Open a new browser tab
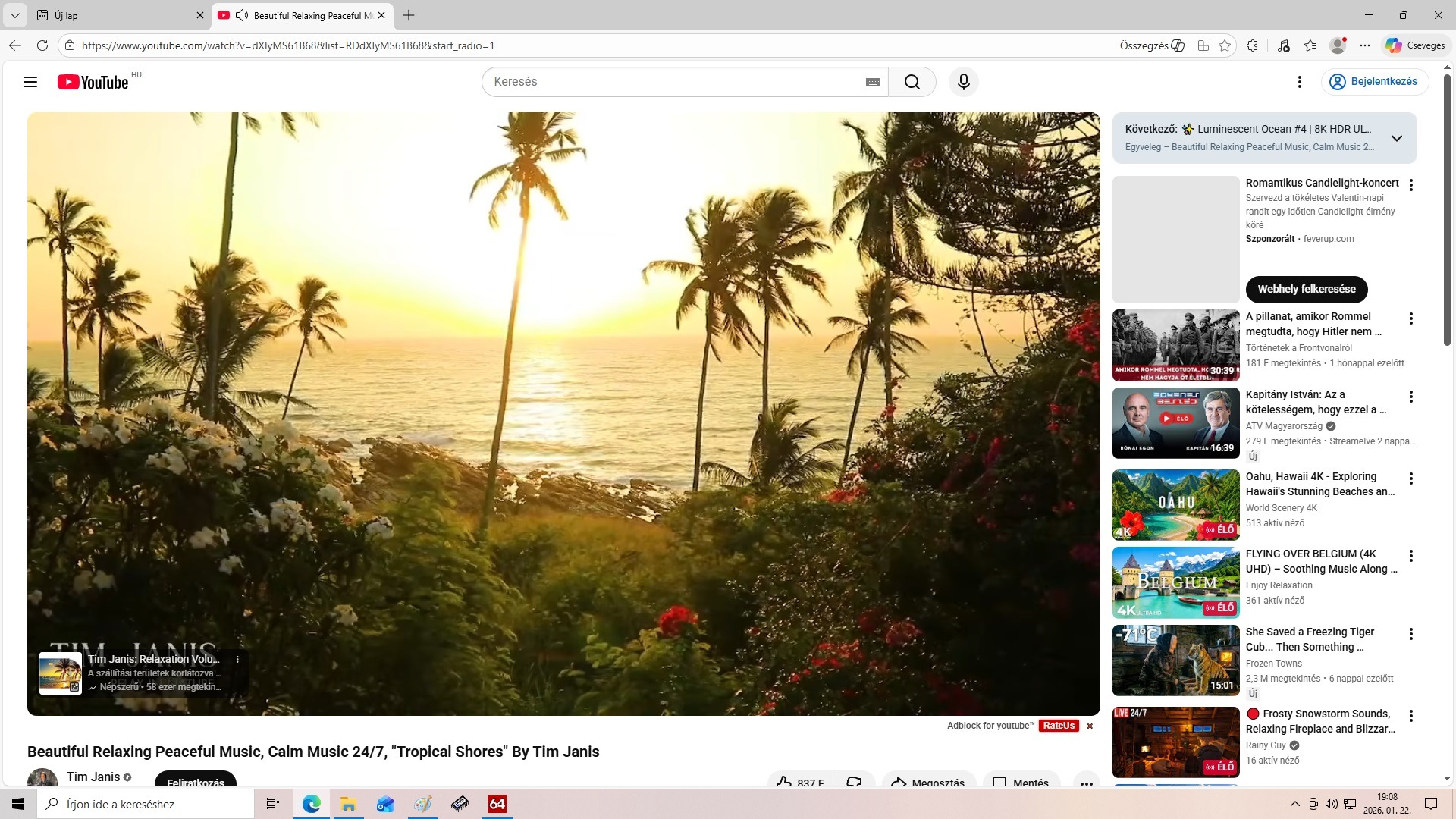This screenshot has height=819, width=1456. (409, 15)
